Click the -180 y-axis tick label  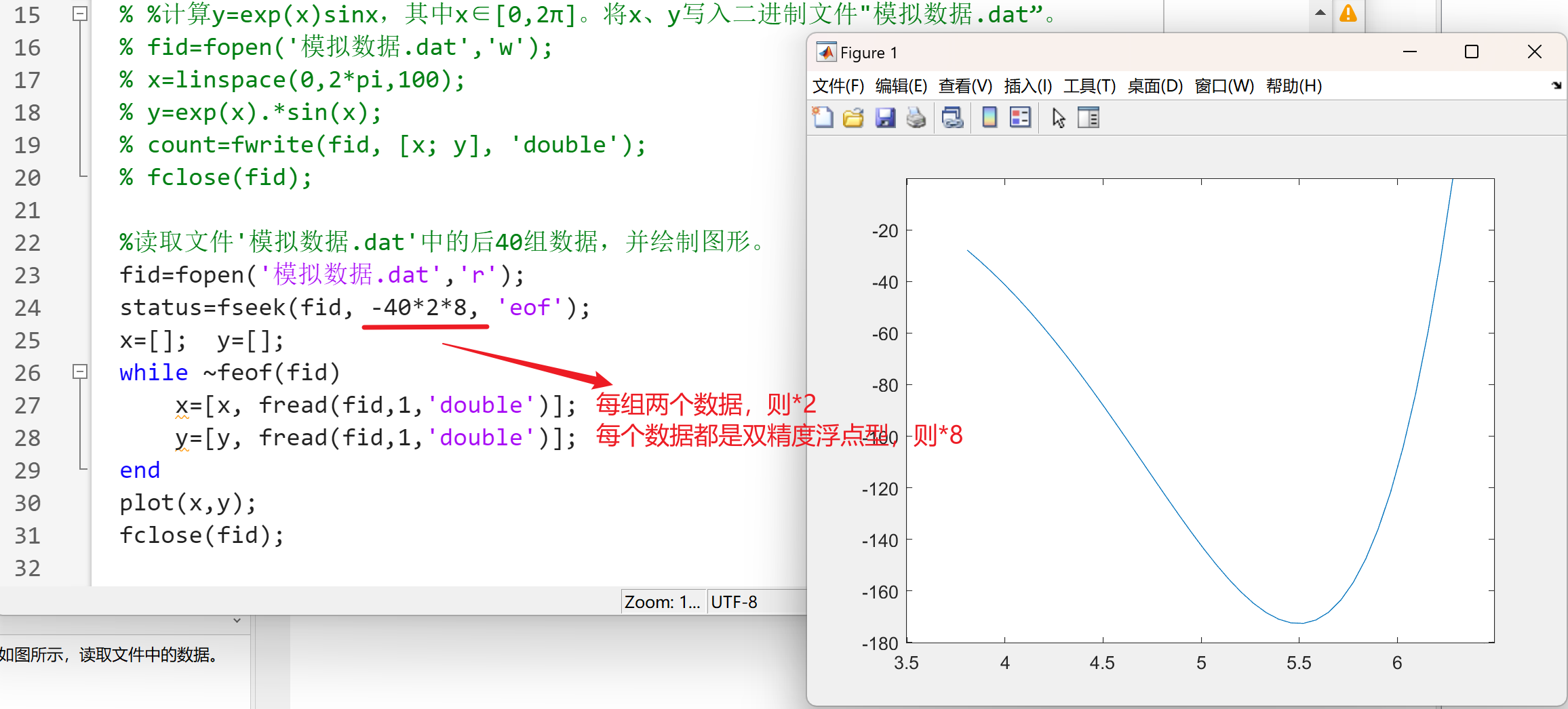[880, 643]
